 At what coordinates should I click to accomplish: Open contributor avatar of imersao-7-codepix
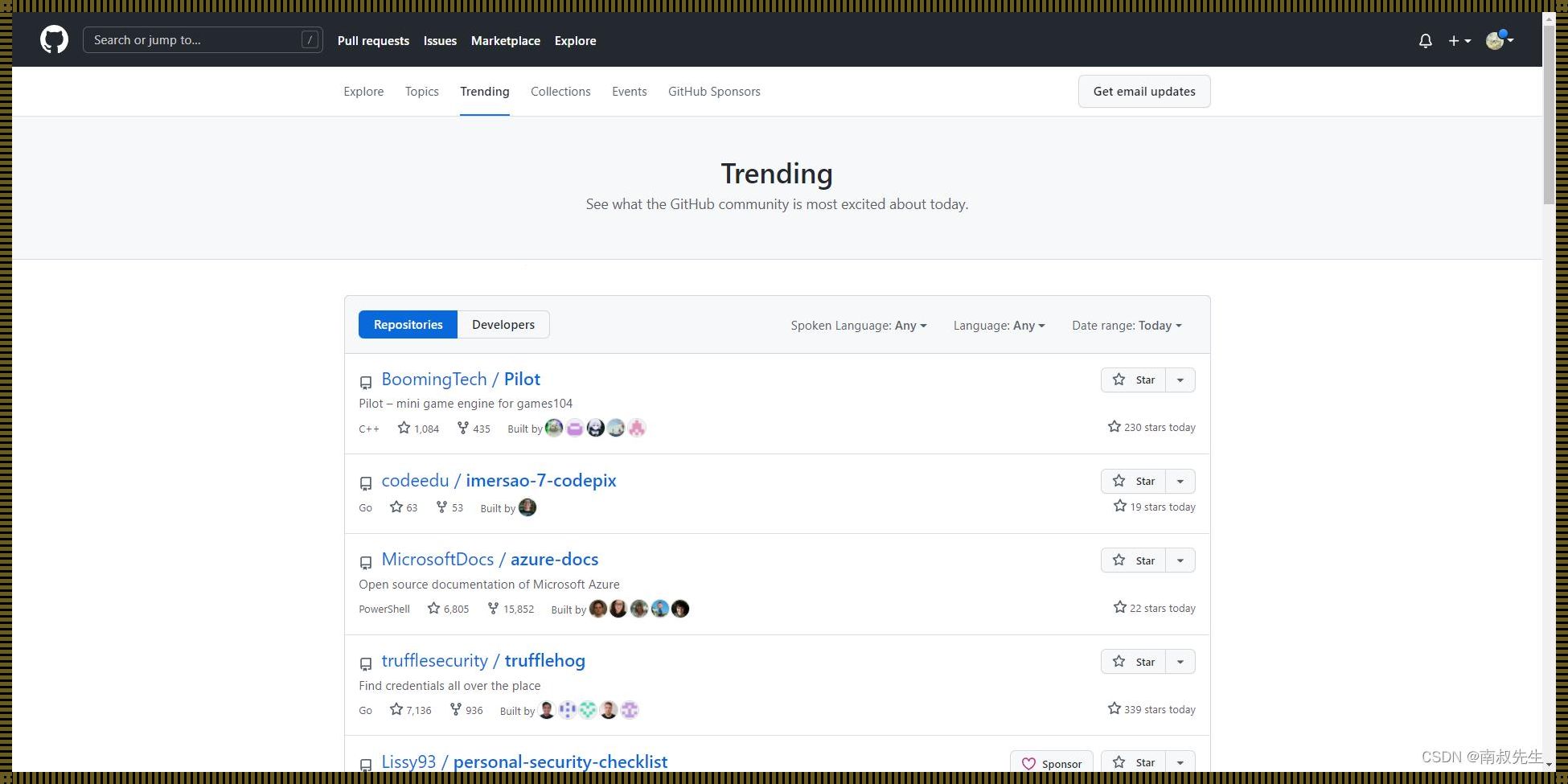(527, 507)
